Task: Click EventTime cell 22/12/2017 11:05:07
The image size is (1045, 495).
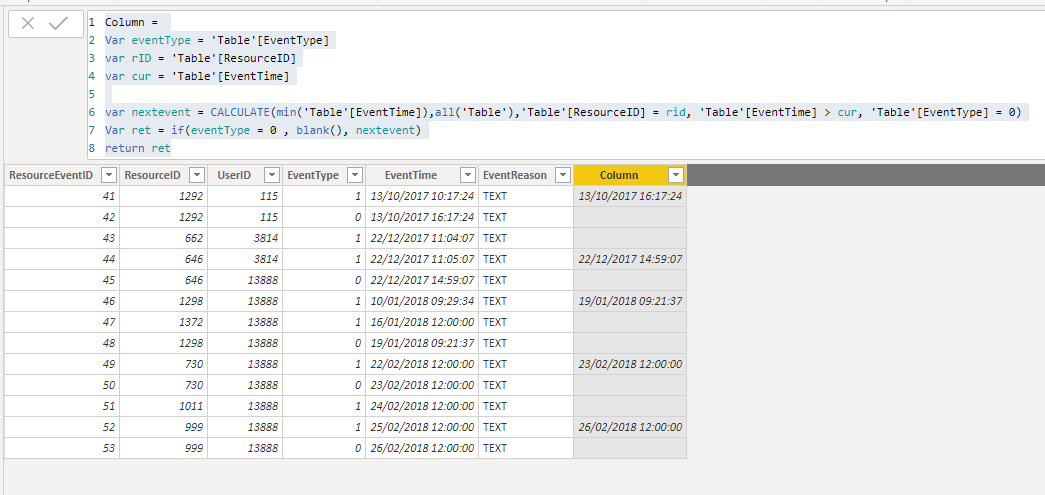Action: [422, 259]
